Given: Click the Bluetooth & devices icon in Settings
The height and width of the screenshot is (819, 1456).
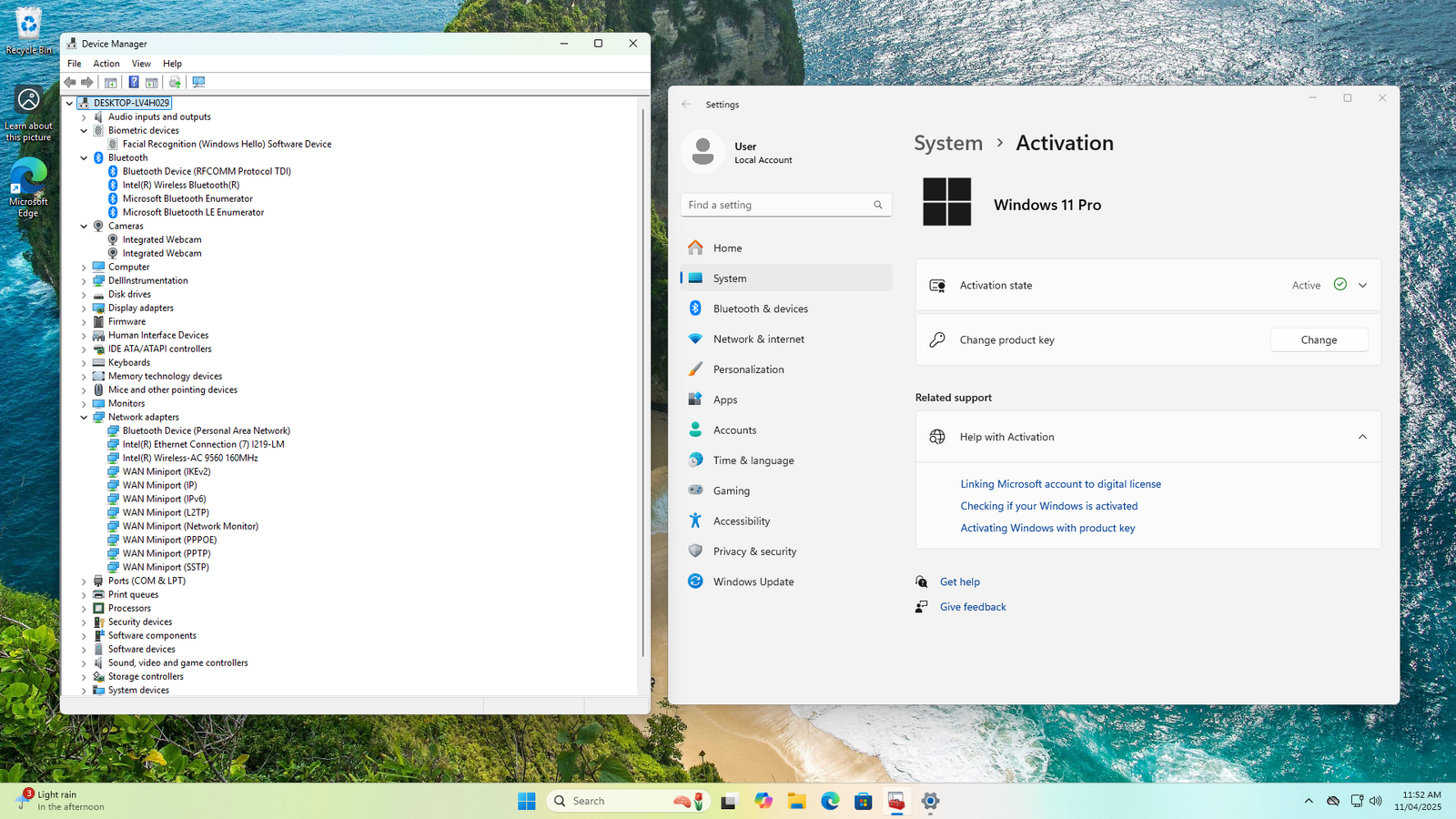Looking at the screenshot, I should 695,308.
